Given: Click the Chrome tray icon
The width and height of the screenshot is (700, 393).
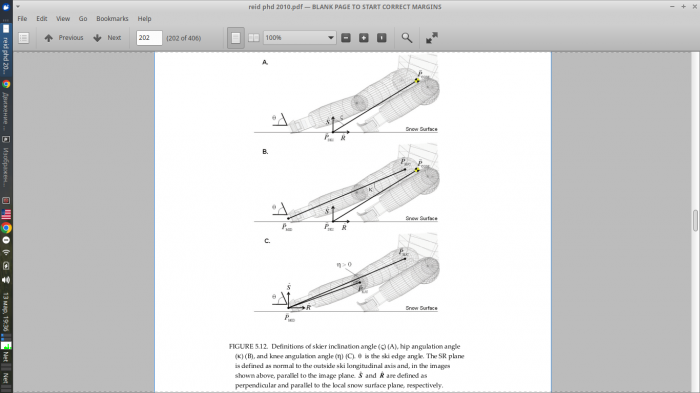Looking at the screenshot, I should (x=6, y=228).
